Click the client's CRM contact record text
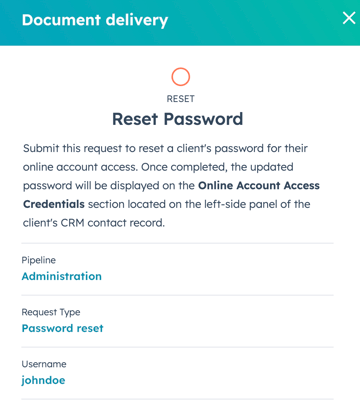Screen dimensions: 360x408 [94, 223]
